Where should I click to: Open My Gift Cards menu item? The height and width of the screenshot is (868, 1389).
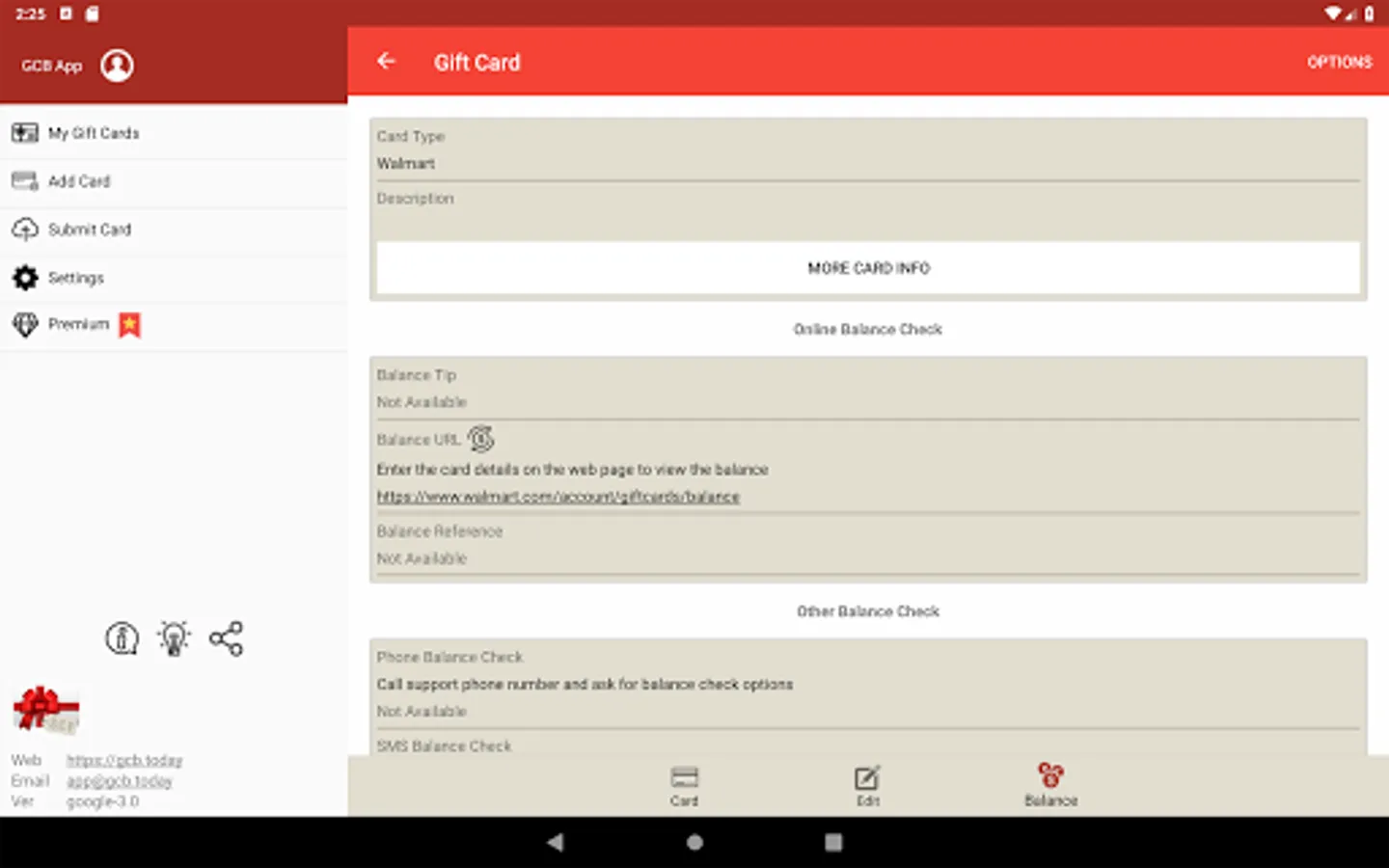174,133
